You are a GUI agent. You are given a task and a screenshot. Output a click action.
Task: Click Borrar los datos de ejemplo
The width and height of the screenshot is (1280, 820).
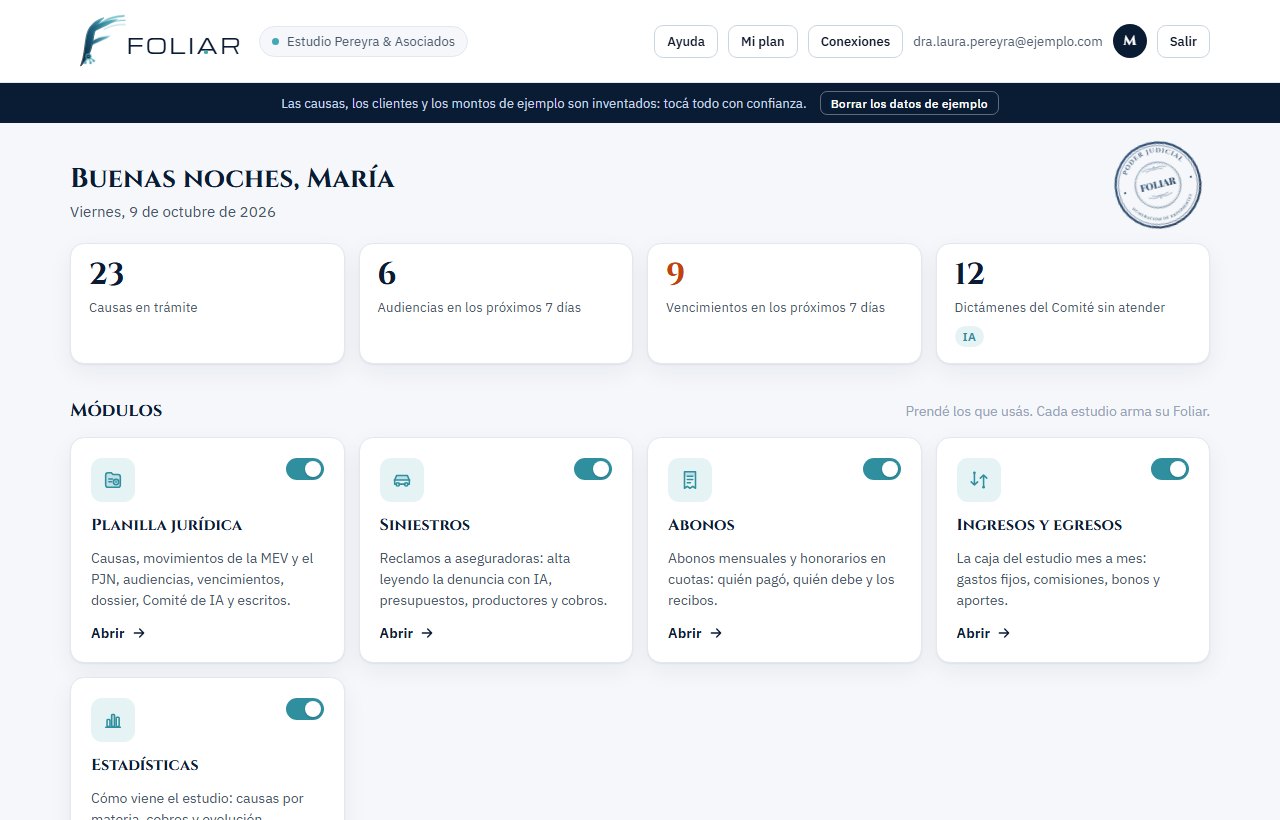[909, 103]
